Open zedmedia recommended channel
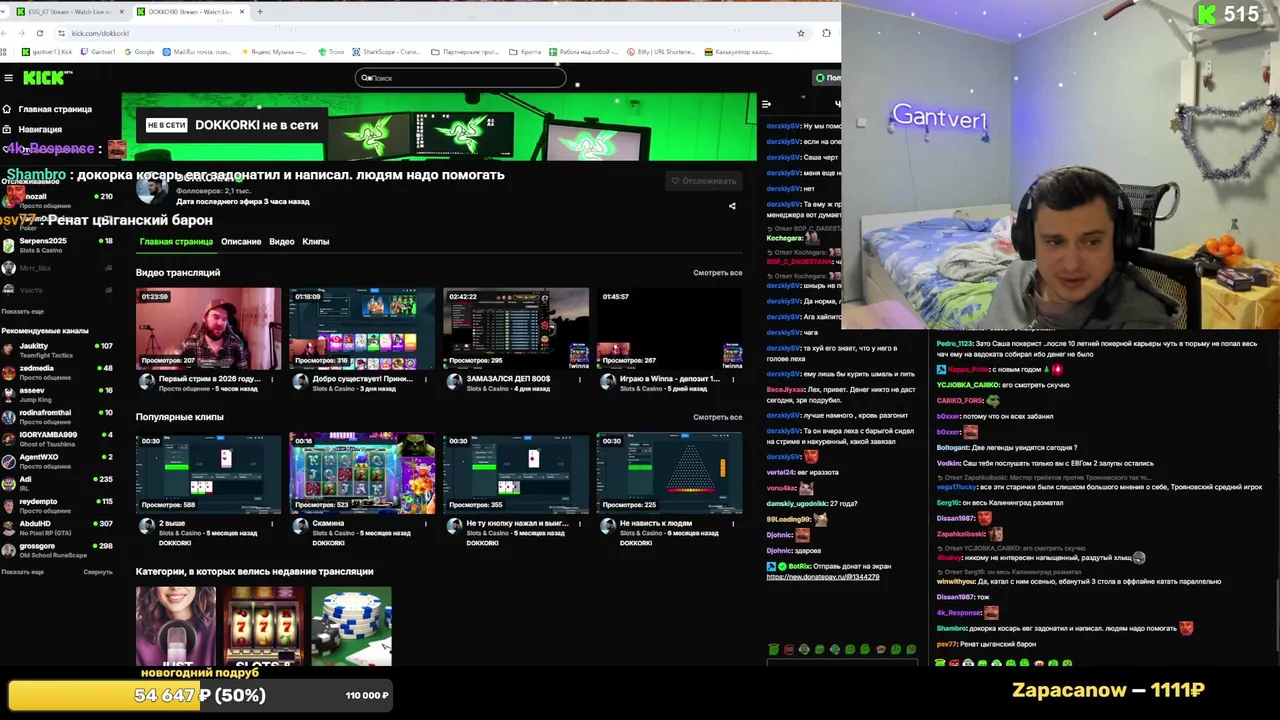The height and width of the screenshot is (720, 1280). (x=57, y=372)
